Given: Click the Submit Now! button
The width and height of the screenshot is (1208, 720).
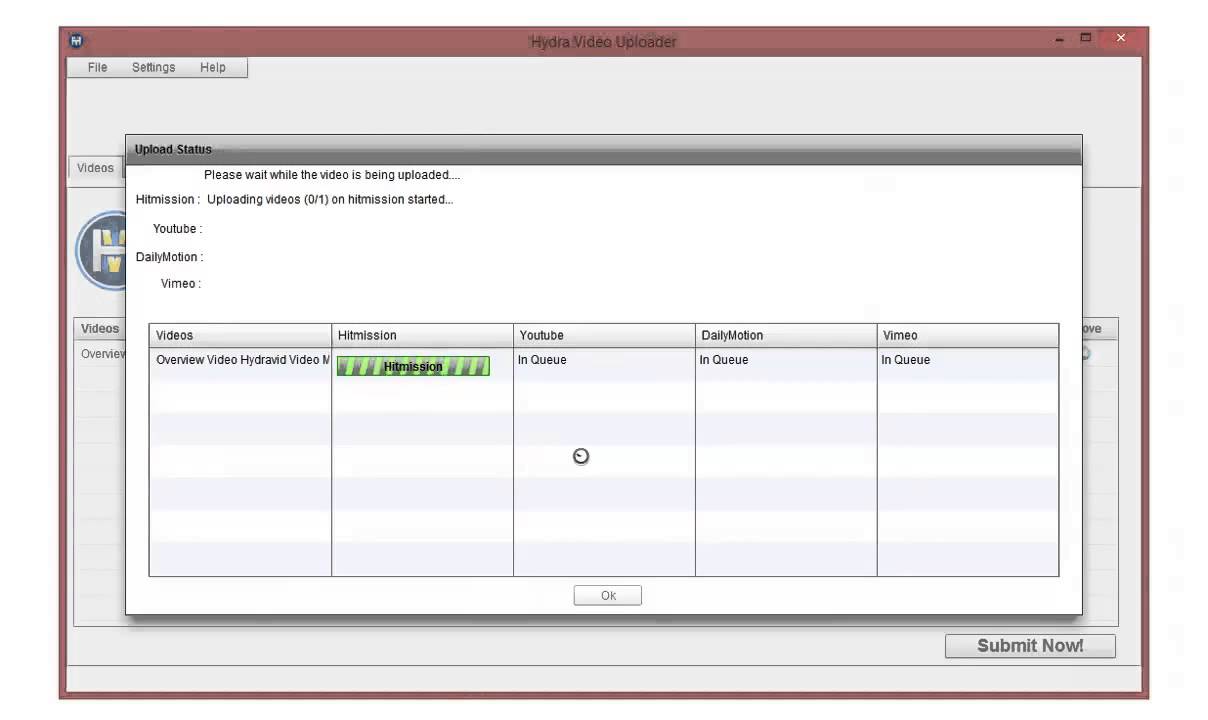Looking at the screenshot, I should (1030, 646).
